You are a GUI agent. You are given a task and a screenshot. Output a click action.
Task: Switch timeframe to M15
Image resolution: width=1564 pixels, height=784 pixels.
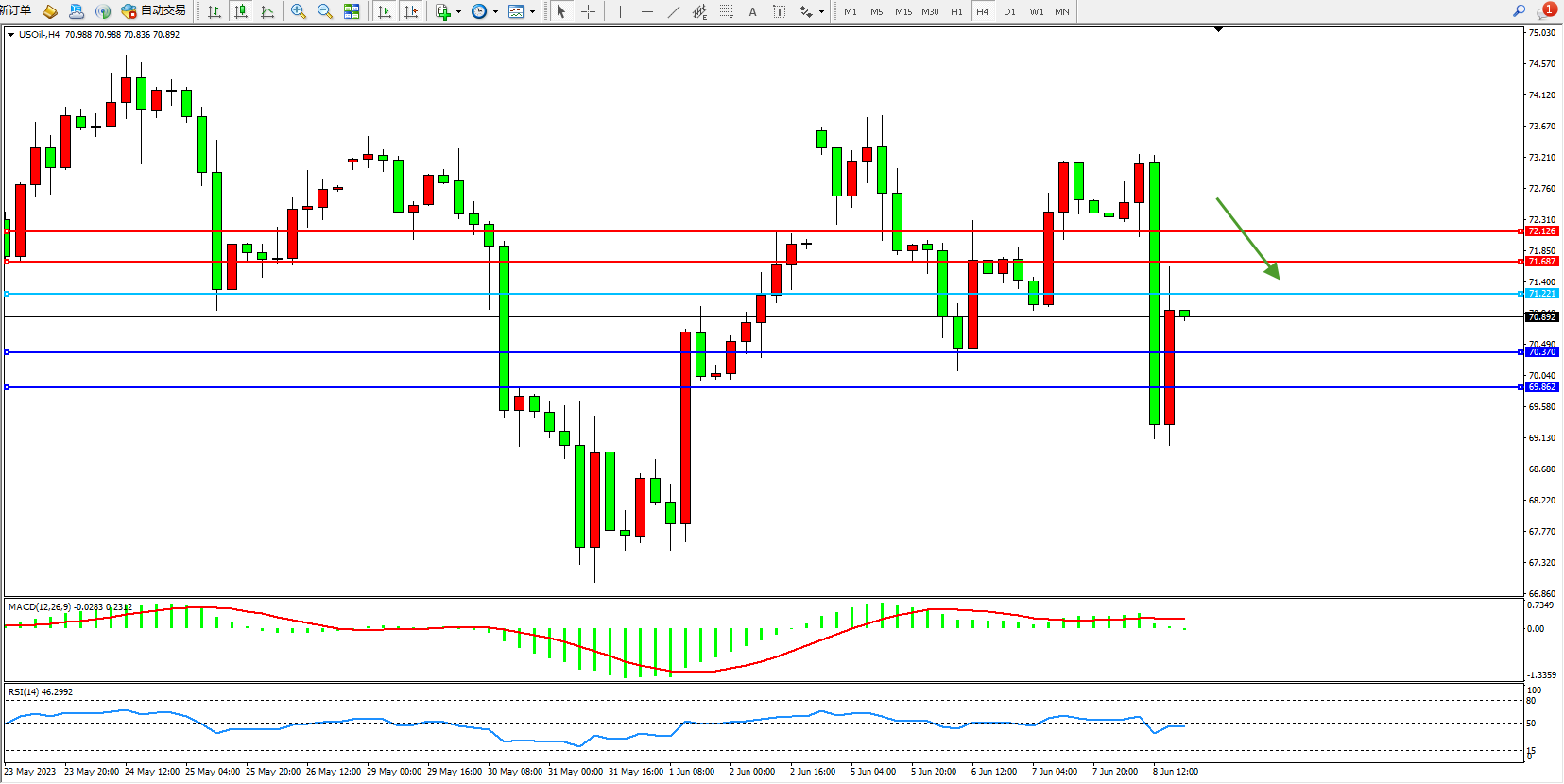[x=903, y=11]
